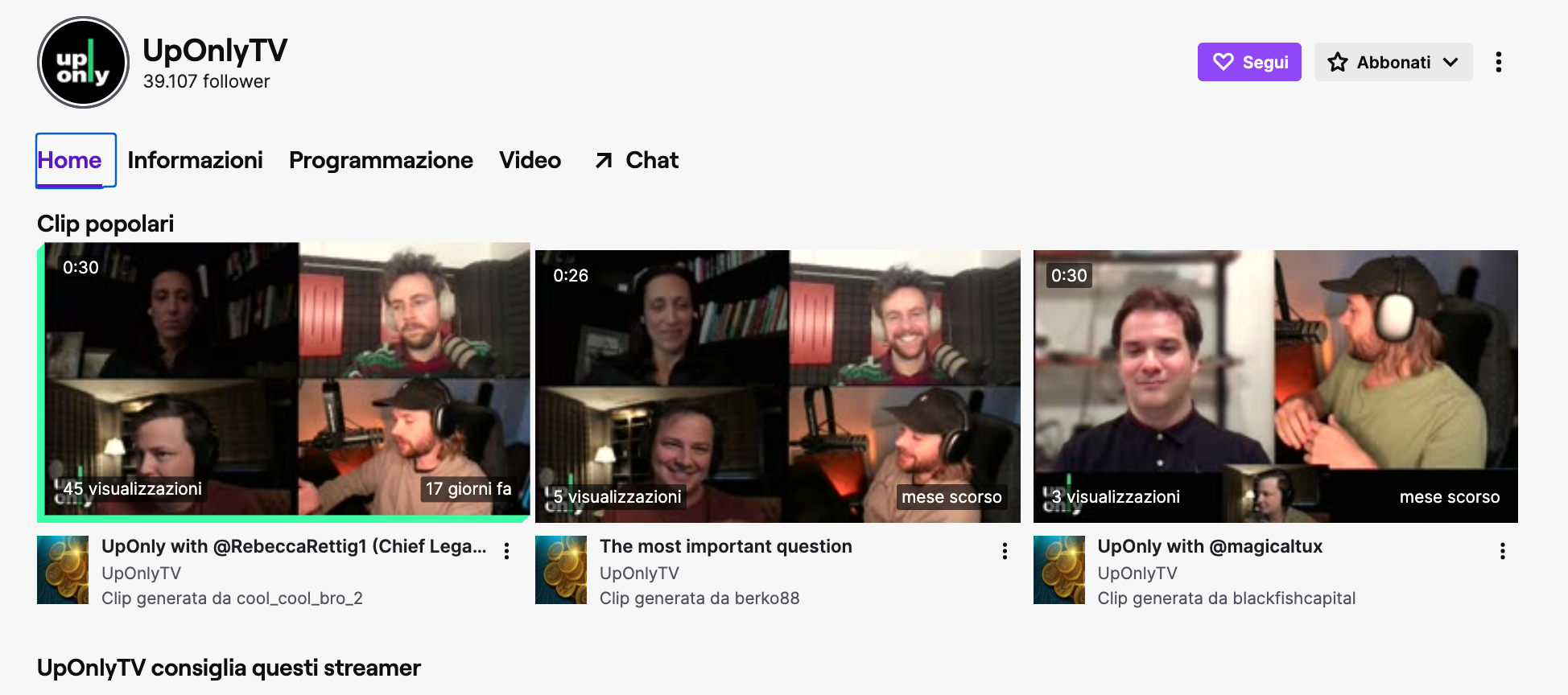Image resolution: width=1568 pixels, height=695 pixels.
Task: Click the UpOnlyTV channel name heading
Action: (215, 51)
